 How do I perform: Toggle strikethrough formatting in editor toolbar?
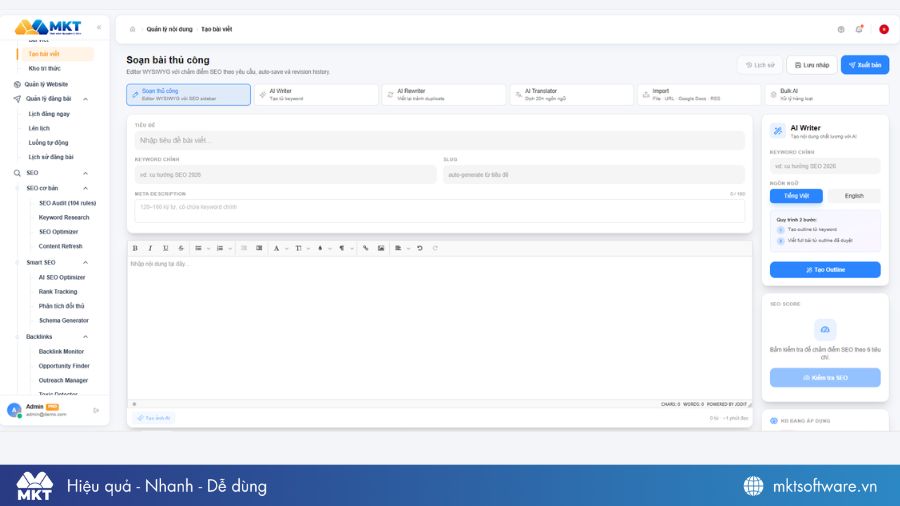coord(181,248)
